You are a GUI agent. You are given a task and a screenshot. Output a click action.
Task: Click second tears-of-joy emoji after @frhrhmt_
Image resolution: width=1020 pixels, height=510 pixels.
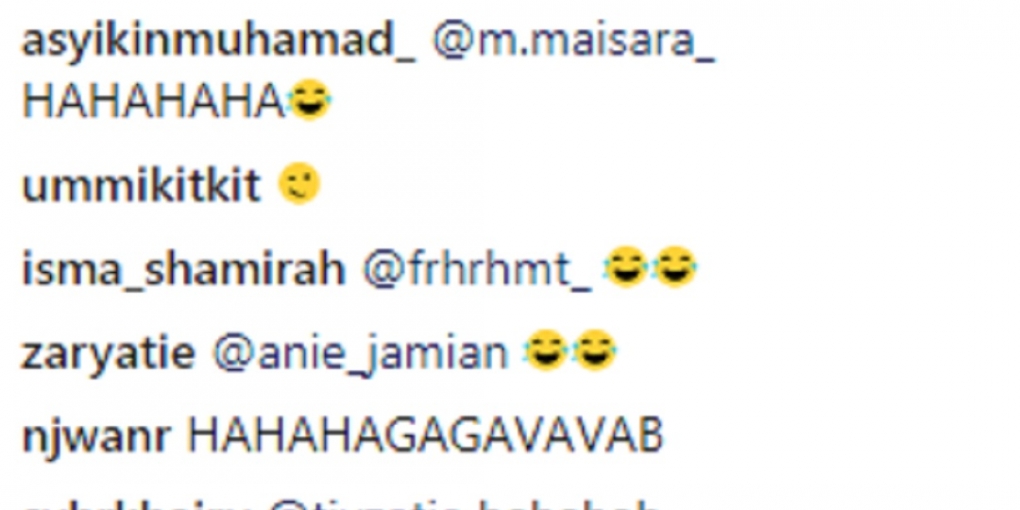point(675,267)
